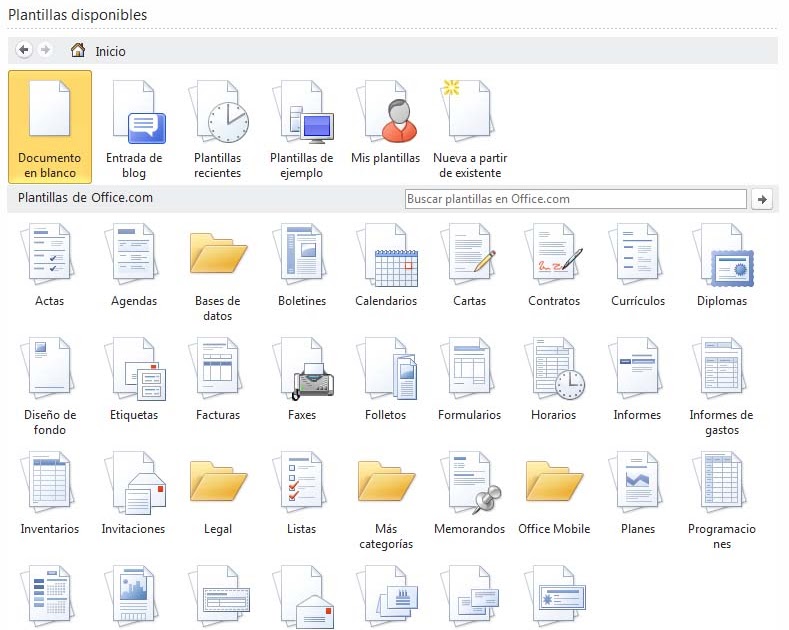The width and height of the screenshot is (789, 630).
Task: Open the Invitaciones template category
Action: 134,493
